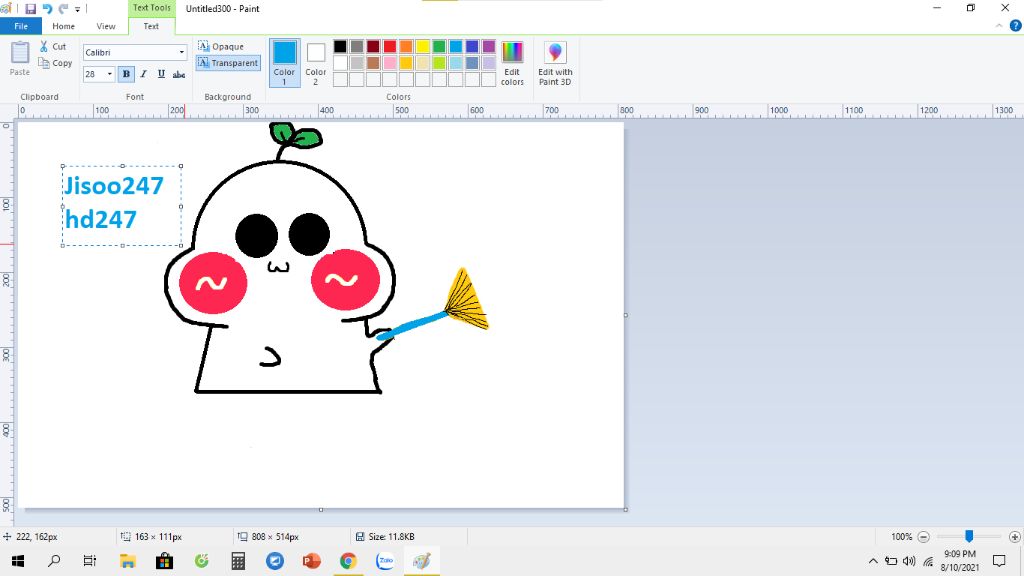The image size is (1024, 576).
Task: Select Color 1 foreground button
Action: [284, 63]
